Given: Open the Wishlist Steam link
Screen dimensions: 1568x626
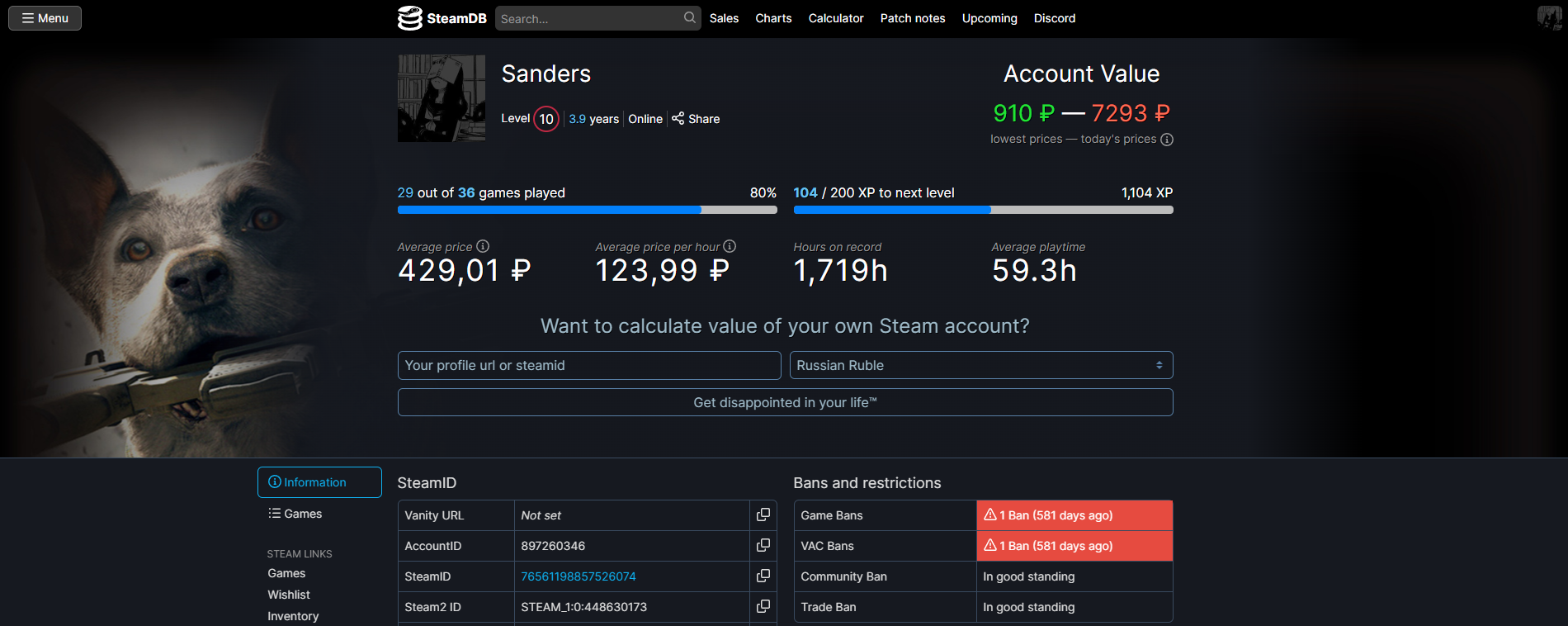Looking at the screenshot, I should coord(289,595).
